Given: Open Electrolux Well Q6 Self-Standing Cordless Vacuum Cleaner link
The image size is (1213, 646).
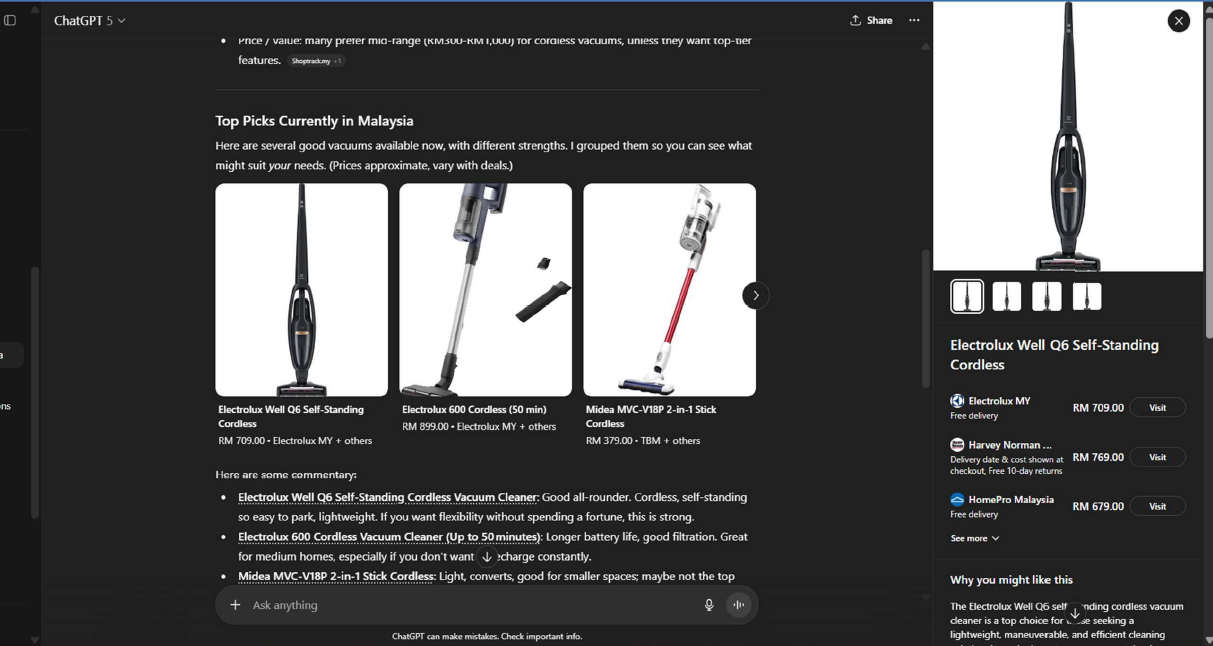Looking at the screenshot, I should (x=388, y=497).
